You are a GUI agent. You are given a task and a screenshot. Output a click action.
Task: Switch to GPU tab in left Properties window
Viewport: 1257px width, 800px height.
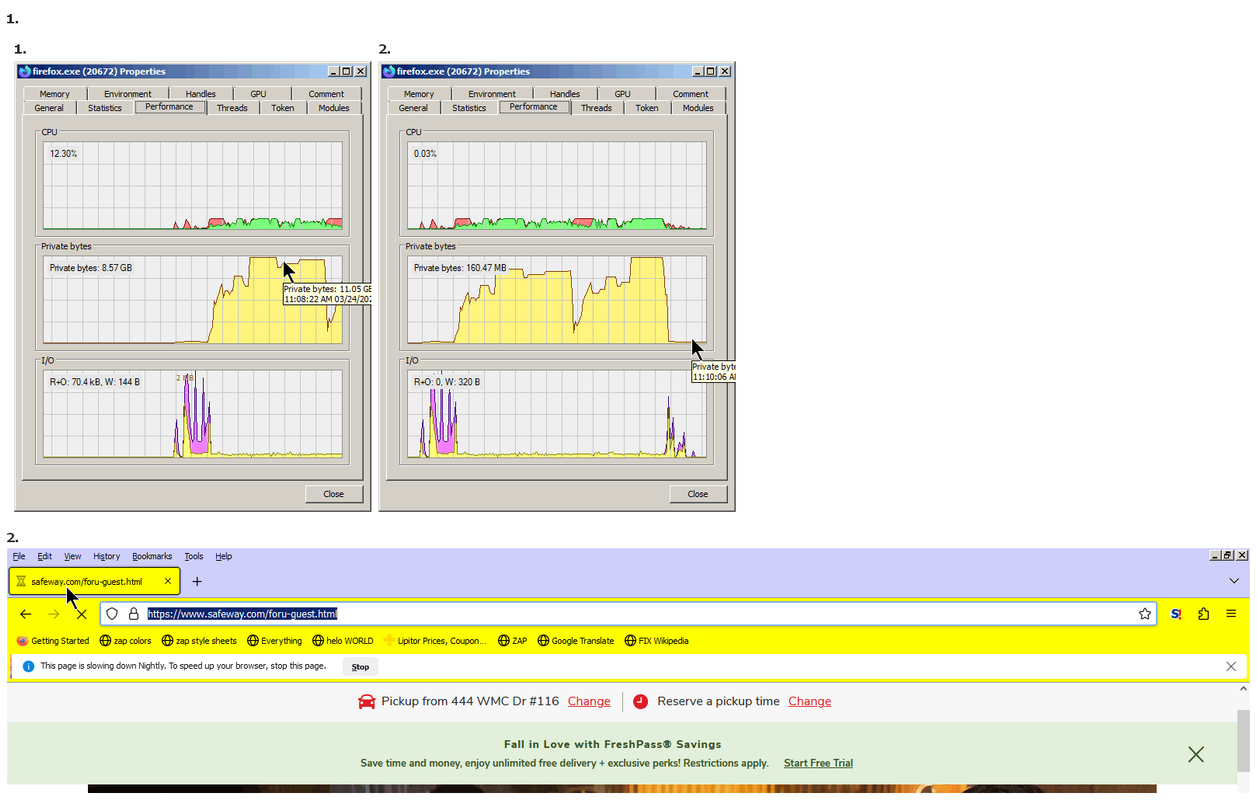pyautogui.click(x=258, y=94)
